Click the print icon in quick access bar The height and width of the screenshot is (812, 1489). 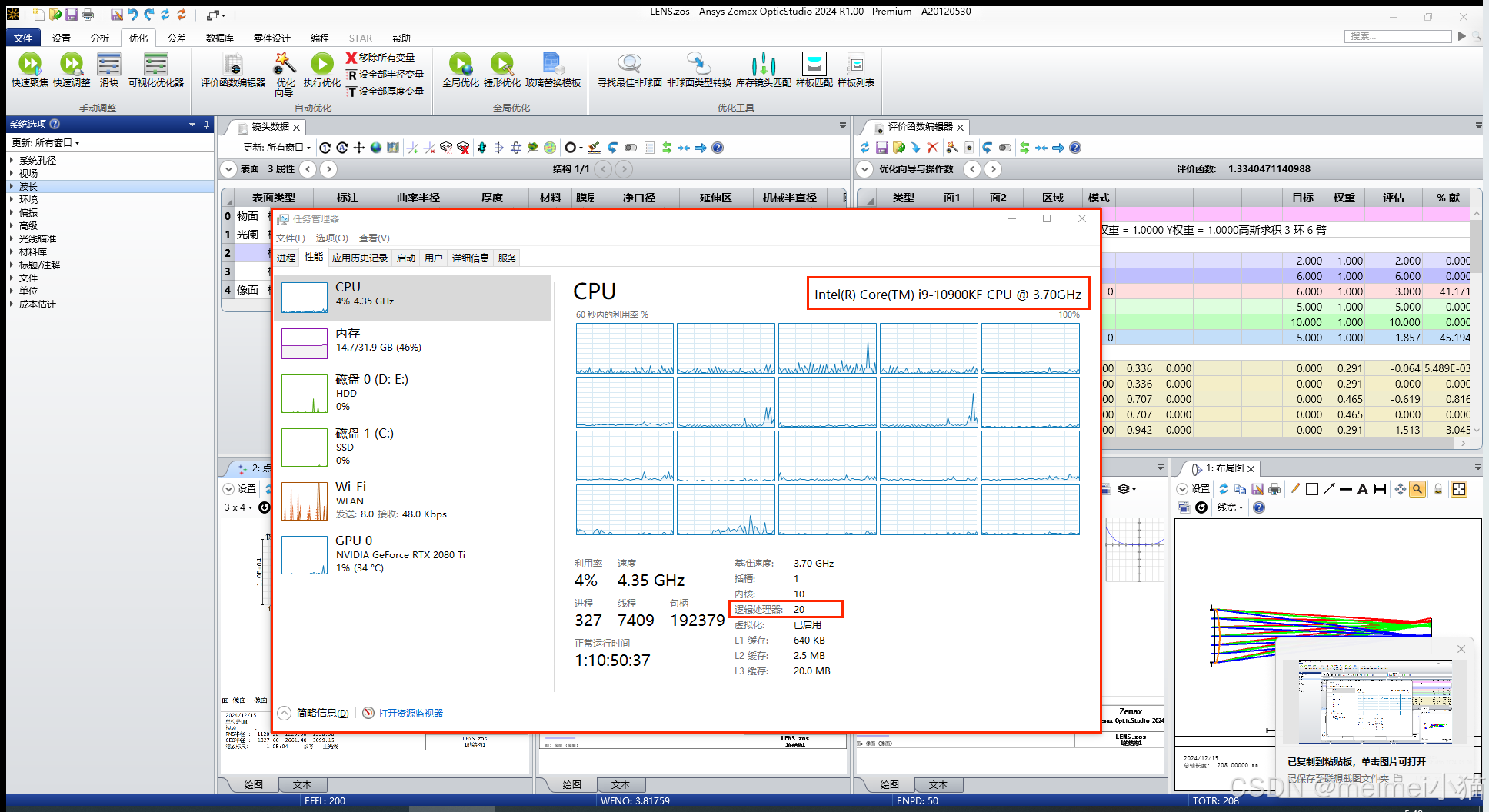tap(88, 15)
